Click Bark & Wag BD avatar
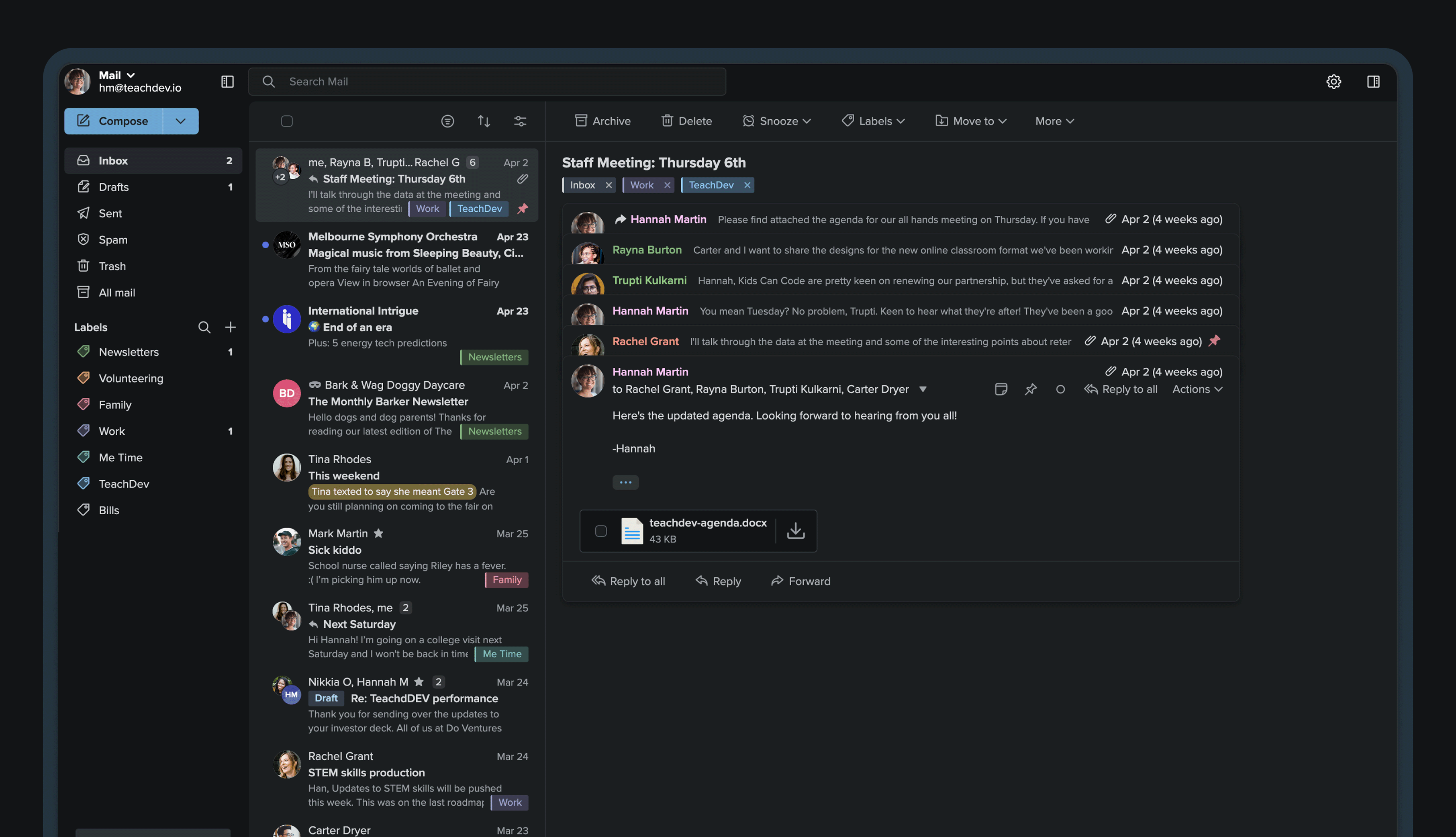This screenshot has height=837, width=1456. (x=287, y=393)
